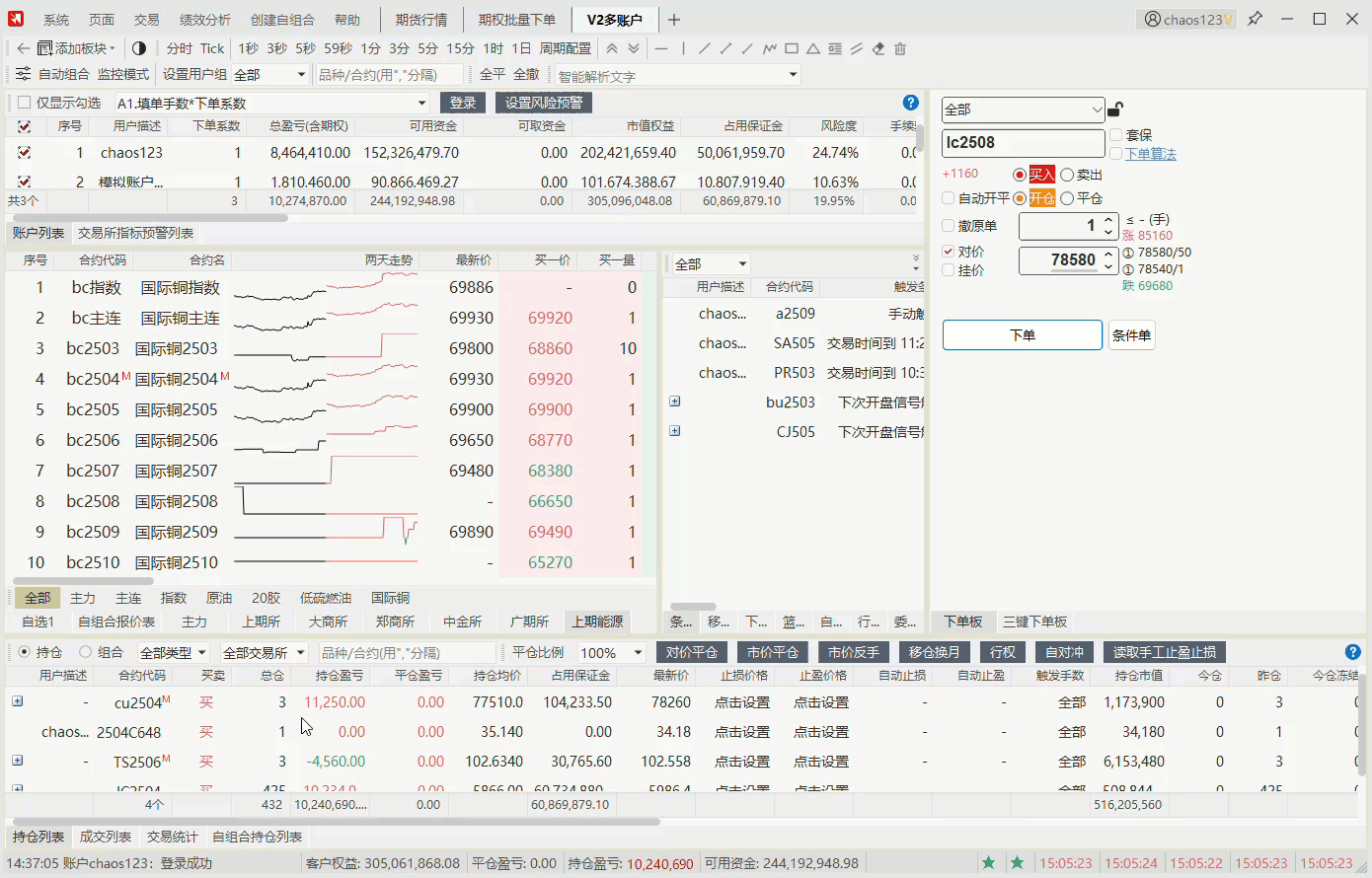Image resolution: width=1372 pixels, height=878 pixels.
Task: Open the 绩效分析 menu
Action: tap(205, 20)
